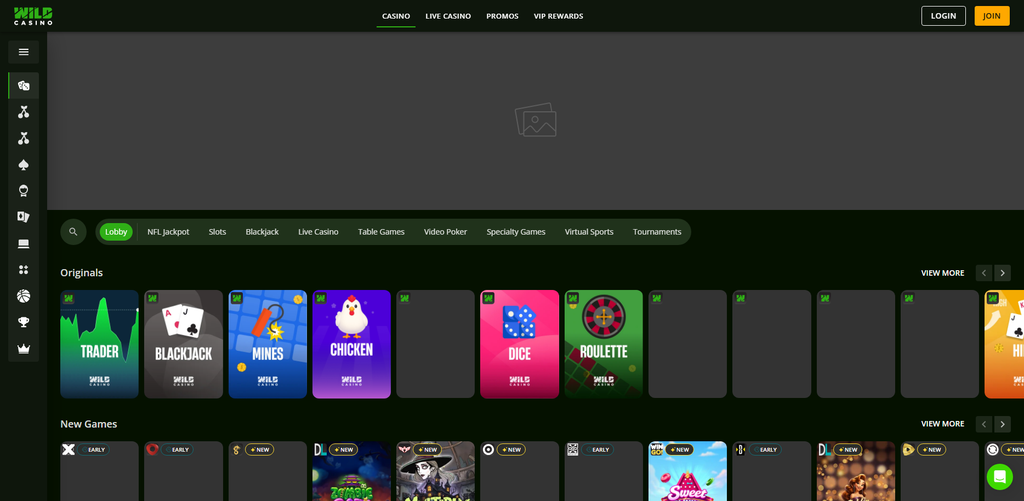
Task: Select the Virtual Sports category
Action: pos(589,232)
